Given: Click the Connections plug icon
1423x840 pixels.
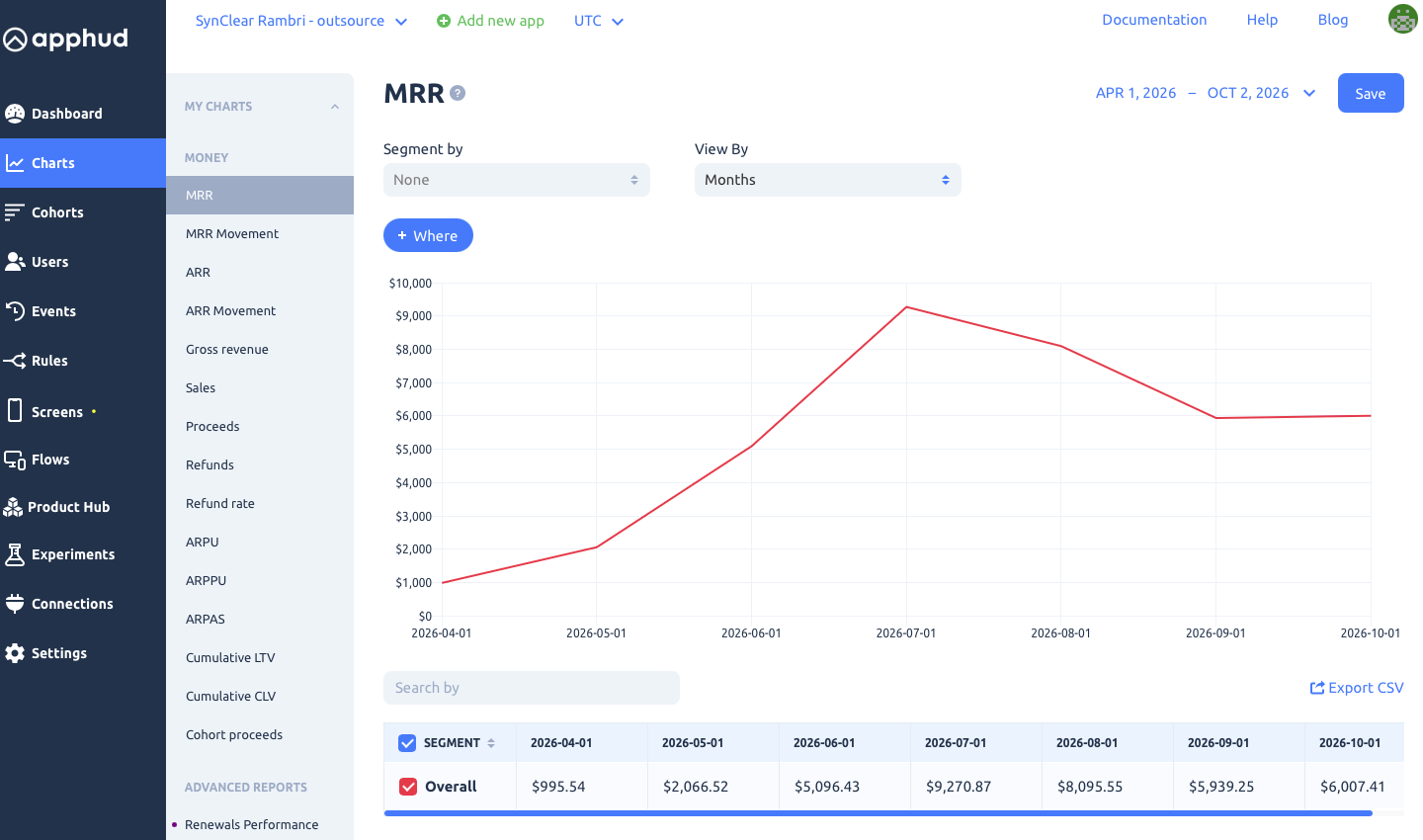Looking at the screenshot, I should coord(15,604).
